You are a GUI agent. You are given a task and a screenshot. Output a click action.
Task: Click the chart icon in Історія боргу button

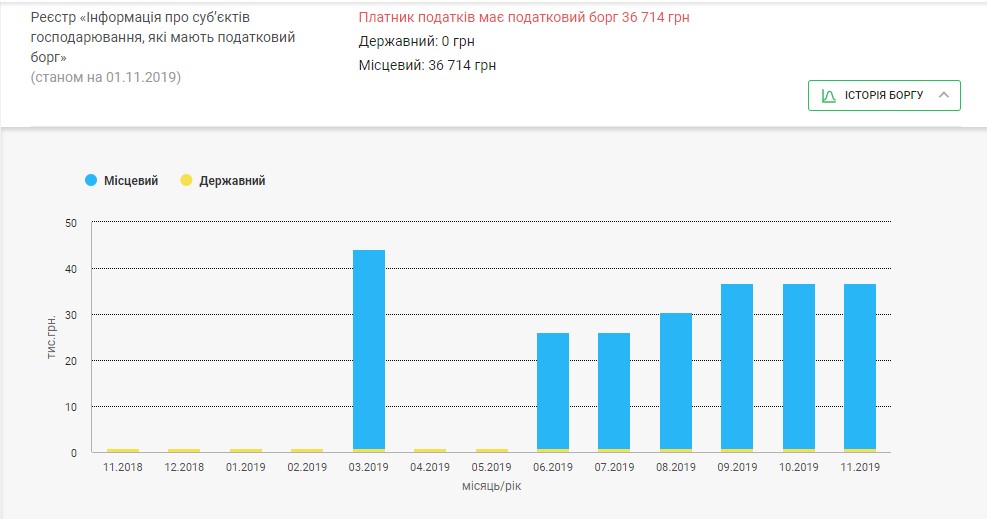tap(828, 96)
